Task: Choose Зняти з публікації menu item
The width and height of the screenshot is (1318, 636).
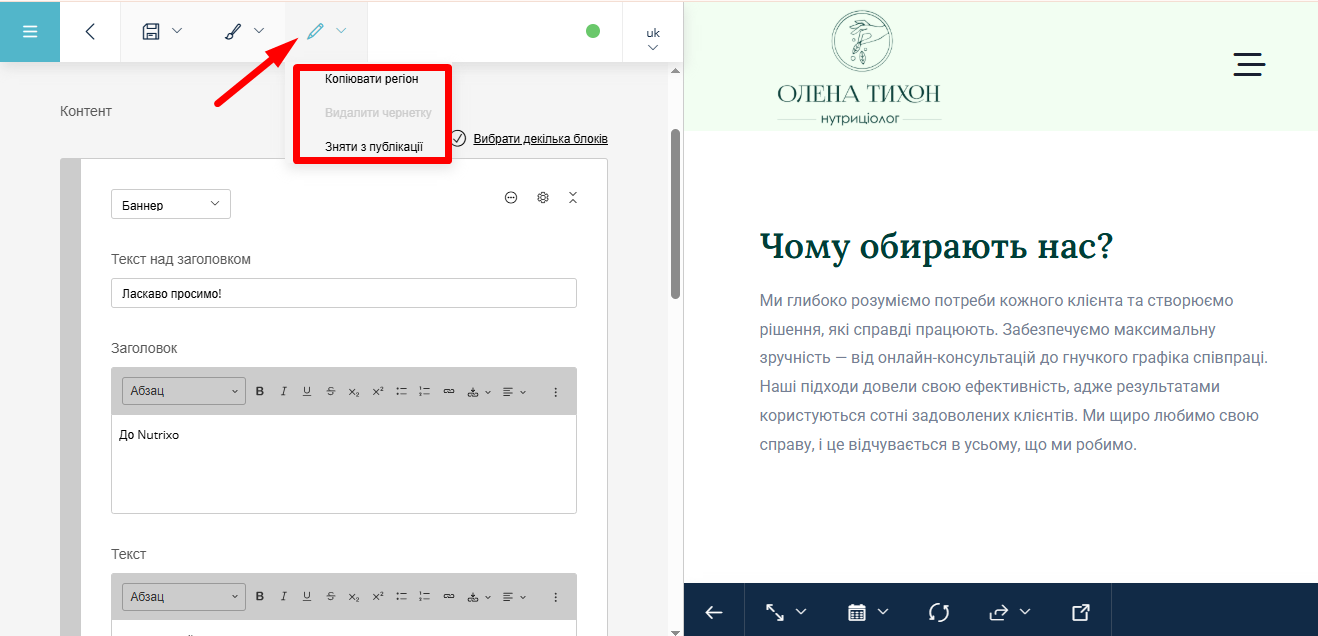Action: pyautogui.click(x=374, y=146)
